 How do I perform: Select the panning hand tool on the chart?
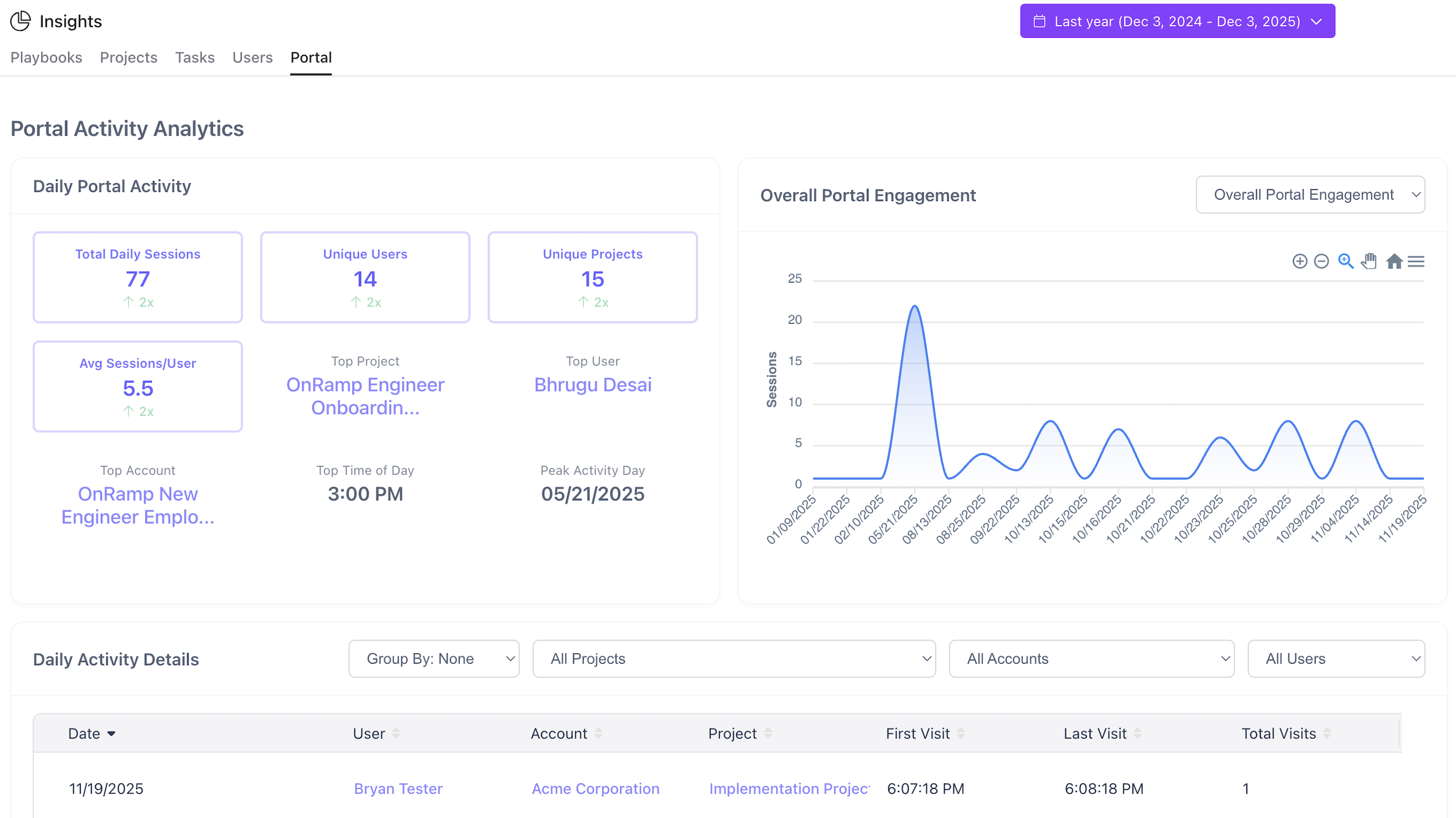point(1369,262)
